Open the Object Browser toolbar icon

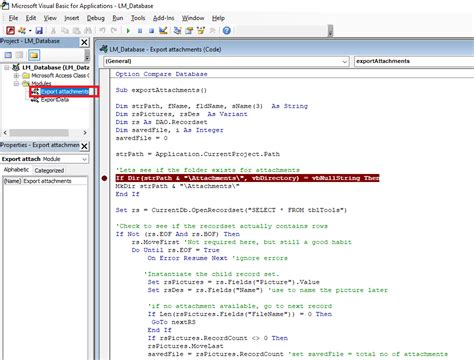[201, 31]
